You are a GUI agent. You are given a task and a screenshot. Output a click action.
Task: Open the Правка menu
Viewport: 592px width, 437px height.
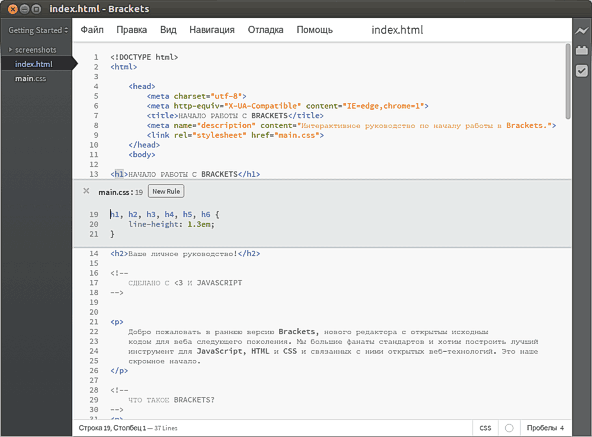pos(131,30)
